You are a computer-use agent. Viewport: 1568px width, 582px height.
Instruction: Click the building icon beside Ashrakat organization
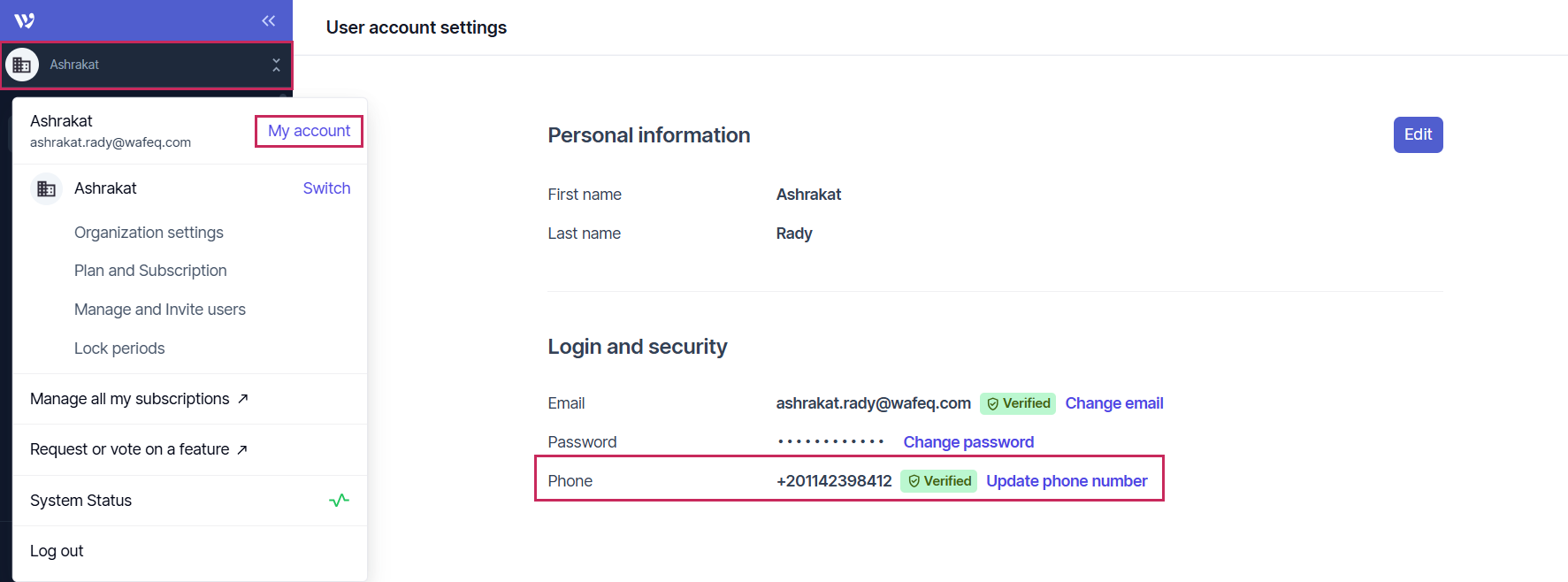click(47, 188)
